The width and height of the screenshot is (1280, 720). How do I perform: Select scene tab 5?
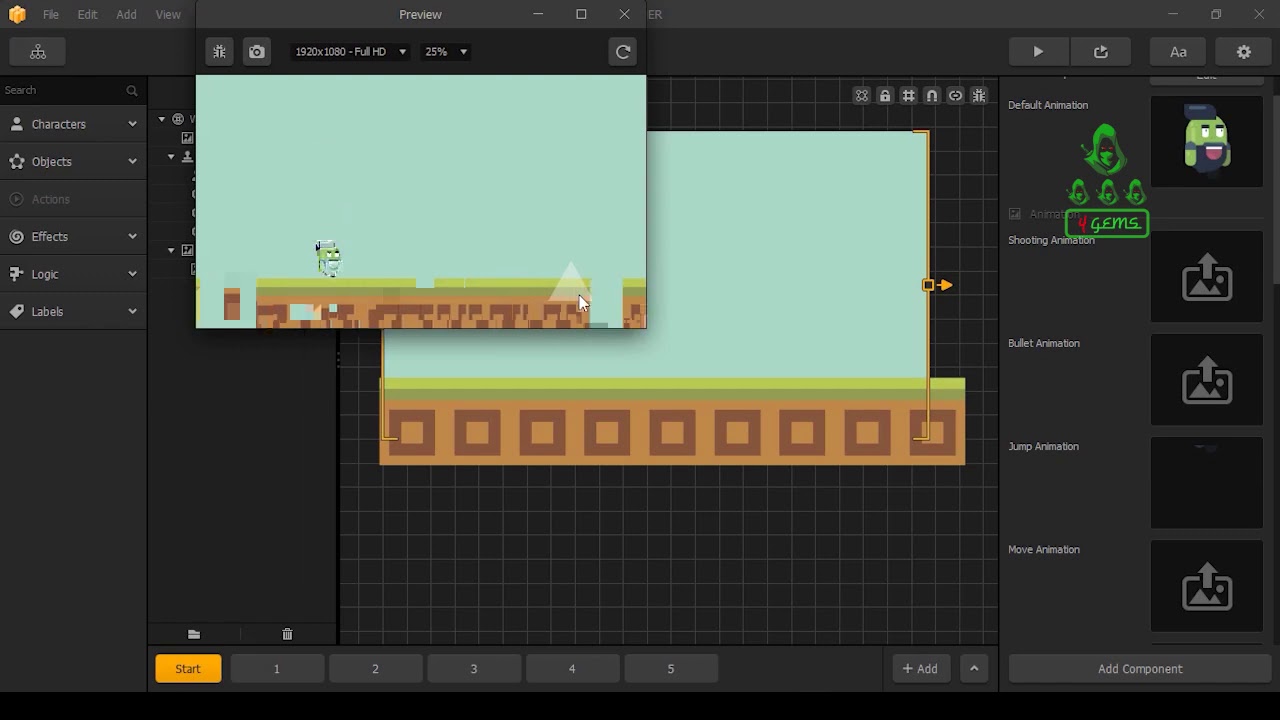tap(671, 669)
